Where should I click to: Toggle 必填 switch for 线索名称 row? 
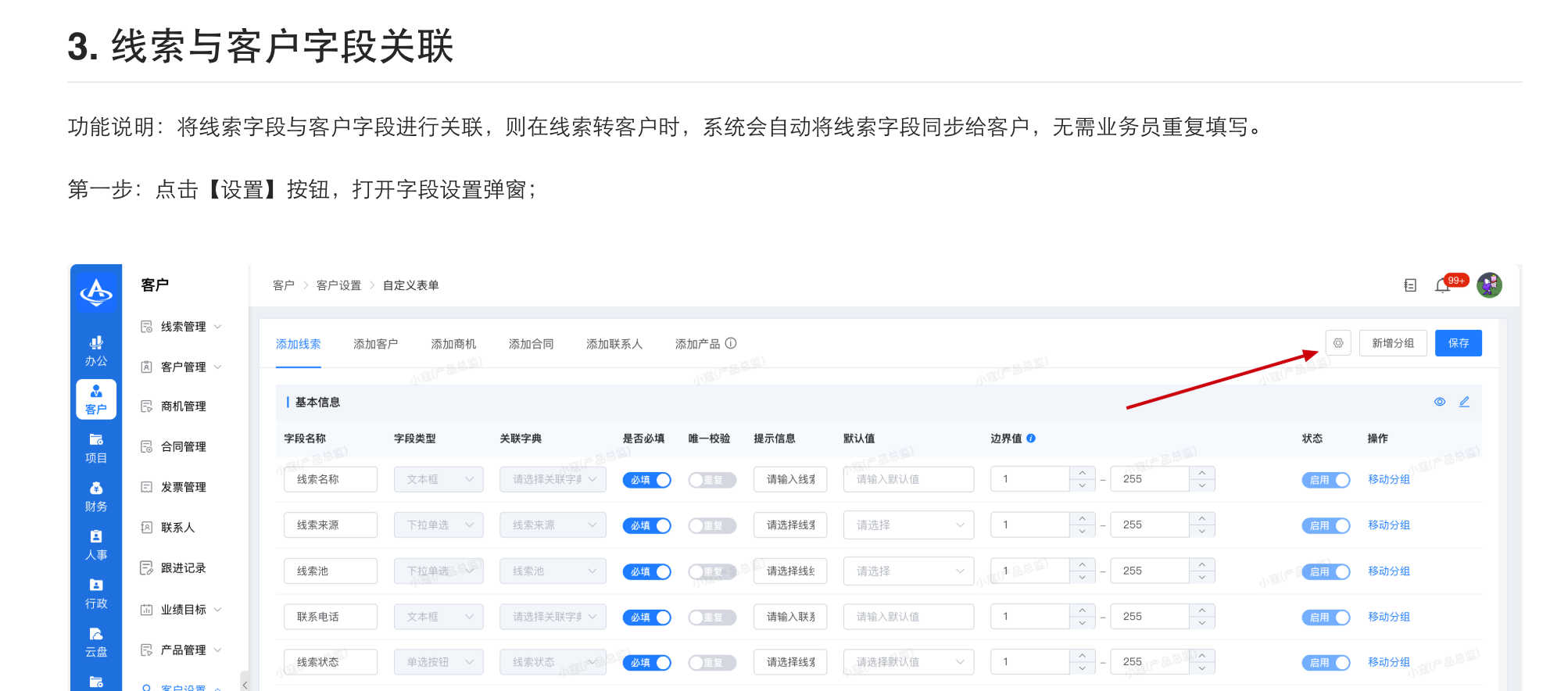pos(646,480)
